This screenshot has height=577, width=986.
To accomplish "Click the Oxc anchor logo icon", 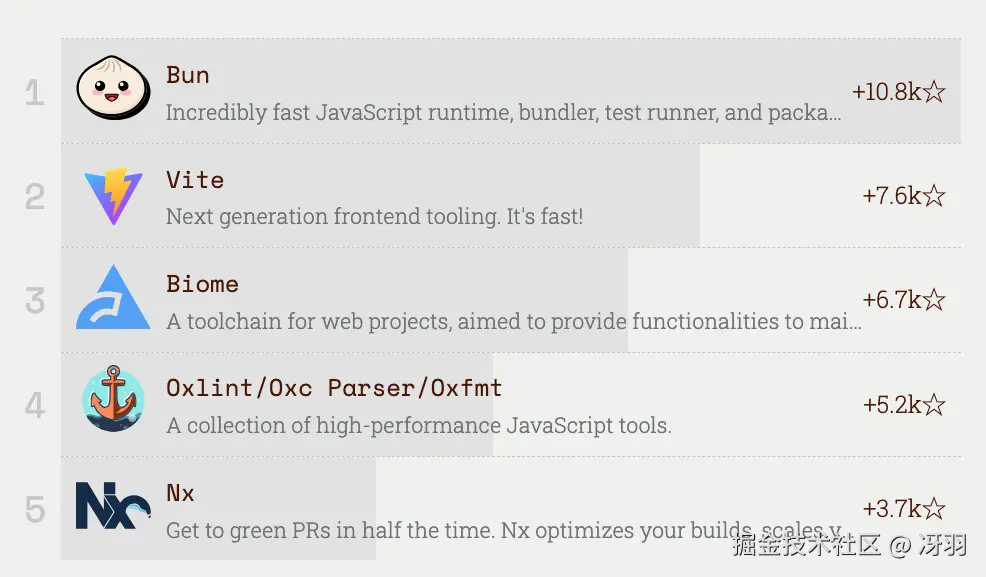I will pos(113,399).
